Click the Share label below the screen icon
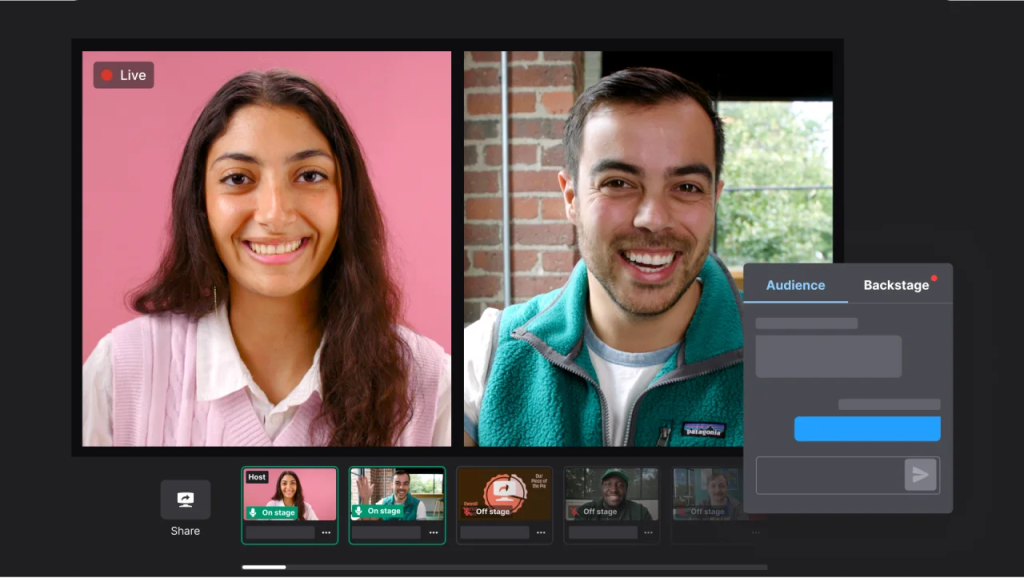The height and width of the screenshot is (578, 1024). pyautogui.click(x=185, y=531)
